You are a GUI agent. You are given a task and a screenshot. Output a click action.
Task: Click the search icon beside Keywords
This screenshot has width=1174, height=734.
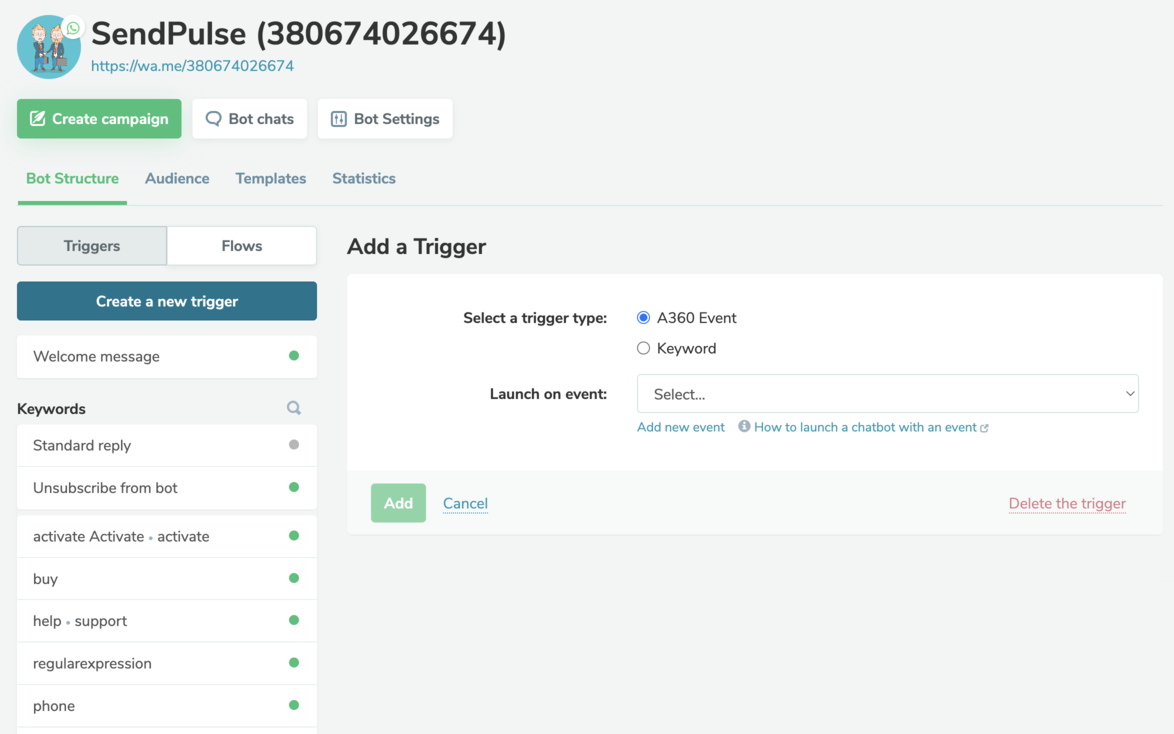point(294,408)
